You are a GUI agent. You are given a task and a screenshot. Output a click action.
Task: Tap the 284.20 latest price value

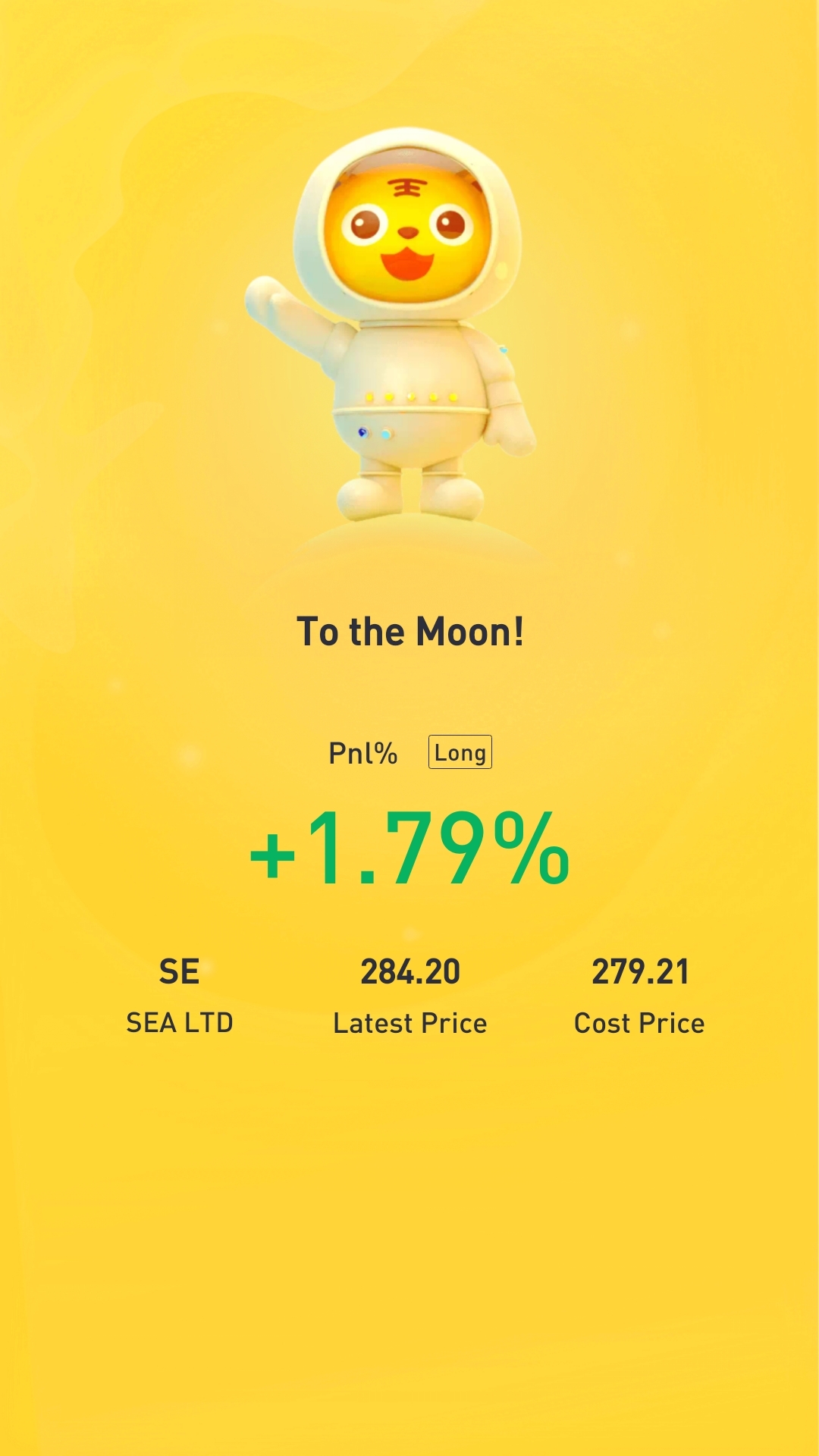[410, 972]
